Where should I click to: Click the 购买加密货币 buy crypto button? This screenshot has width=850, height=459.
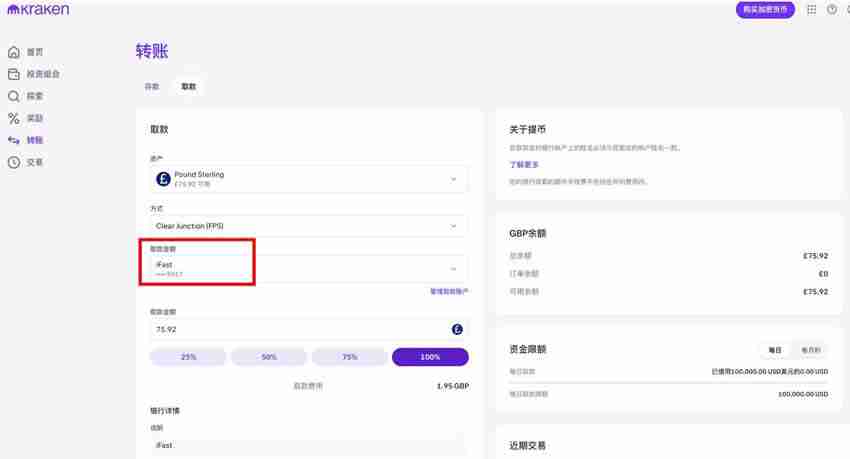tap(765, 10)
